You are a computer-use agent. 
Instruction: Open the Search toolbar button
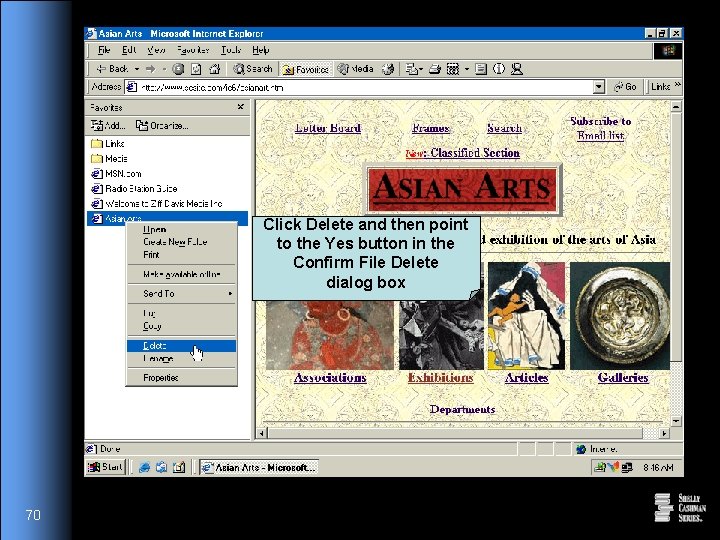tap(253, 69)
